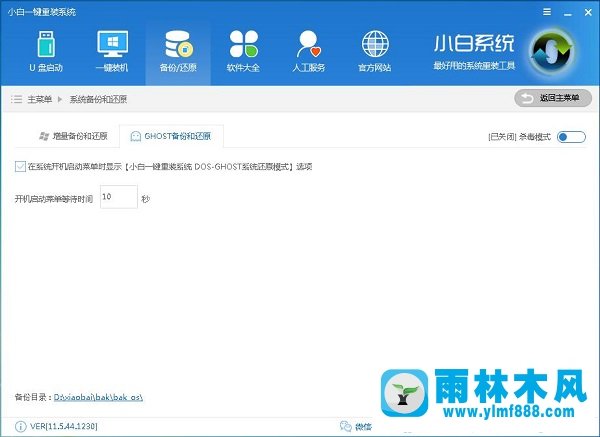Click the VER[11.5.44.1230] version text
Screen dimensions: 600x437
tap(64, 426)
